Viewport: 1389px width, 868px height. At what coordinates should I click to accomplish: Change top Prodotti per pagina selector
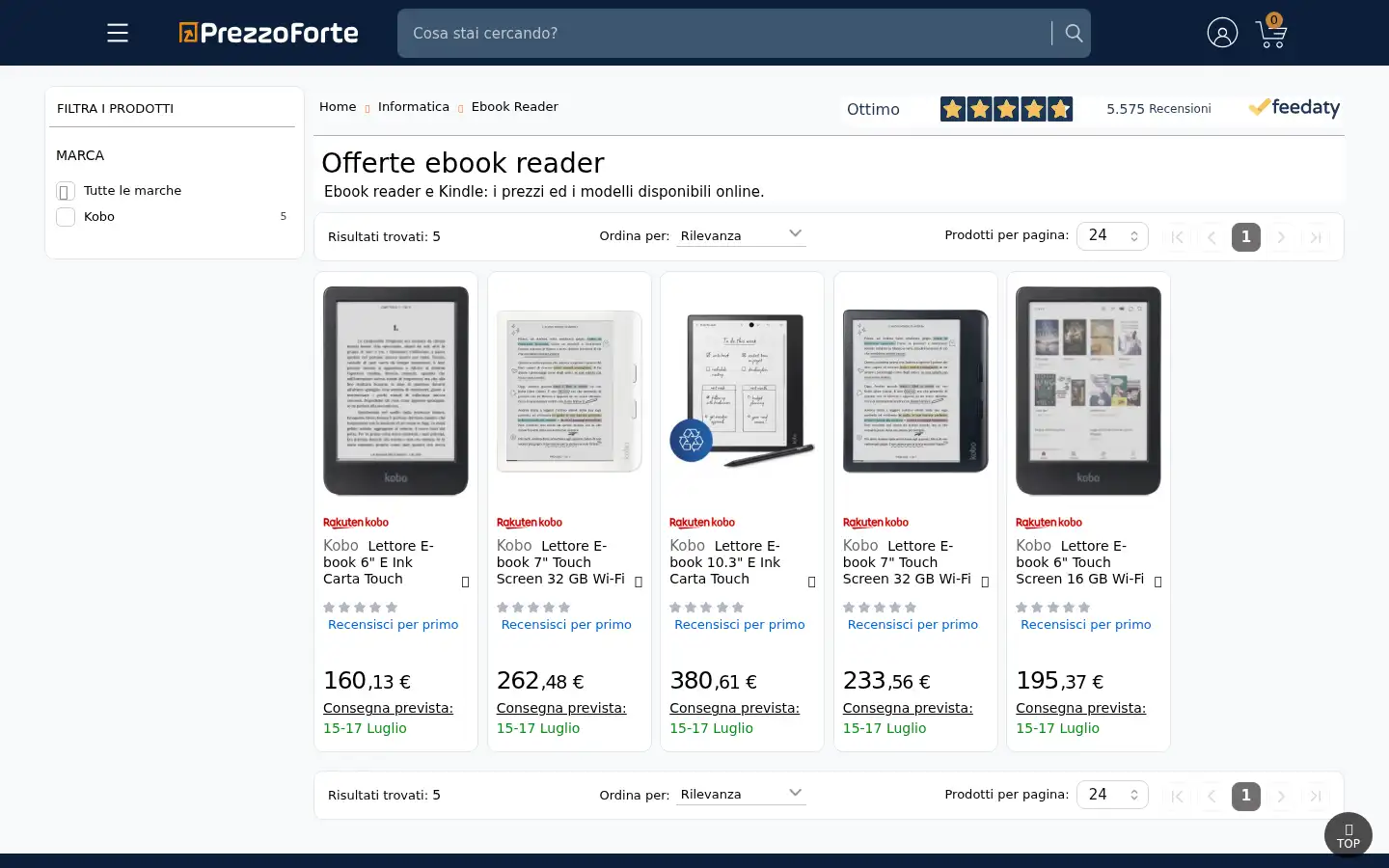pyautogui.click(x=1112, y=235)
